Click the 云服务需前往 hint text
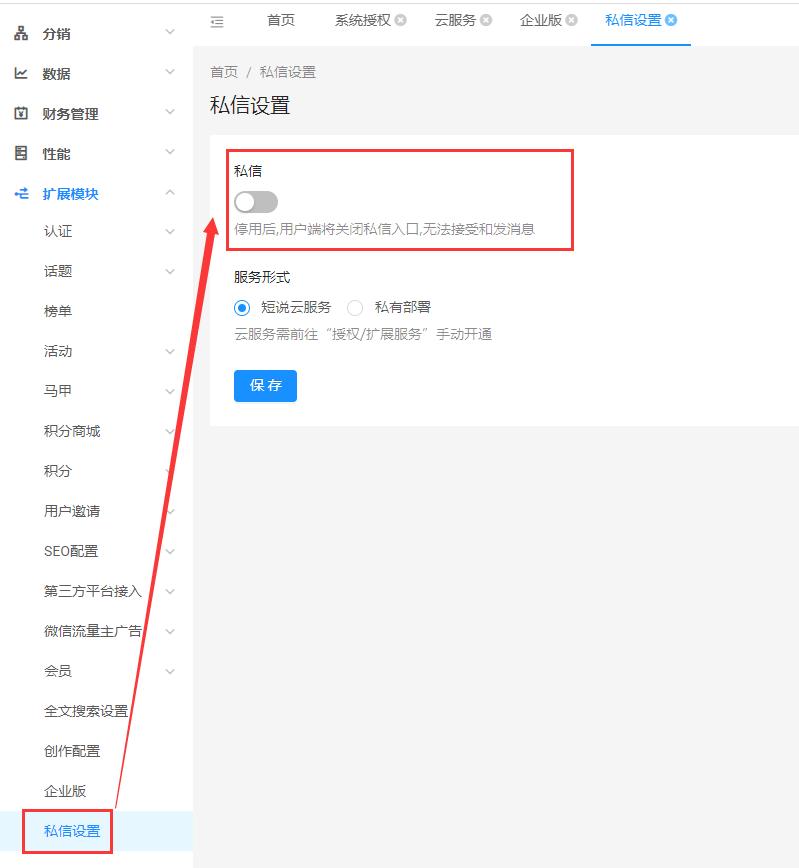The width and height of the screenshot is (799, 868). pos(363,334)
